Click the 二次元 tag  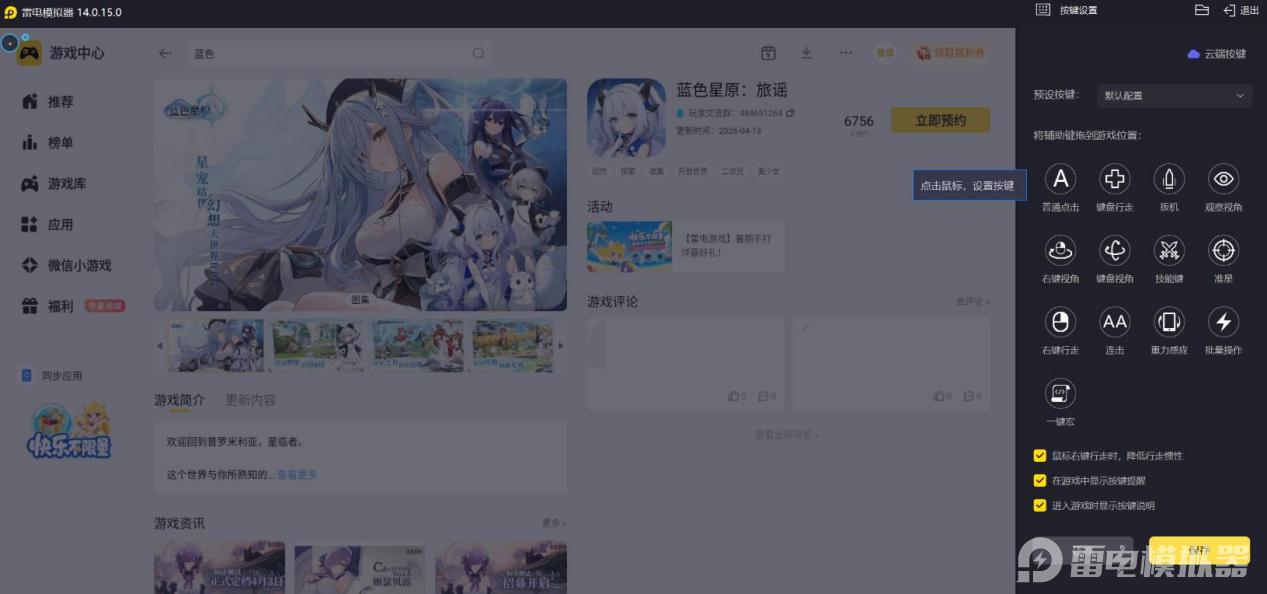point(732,171)
